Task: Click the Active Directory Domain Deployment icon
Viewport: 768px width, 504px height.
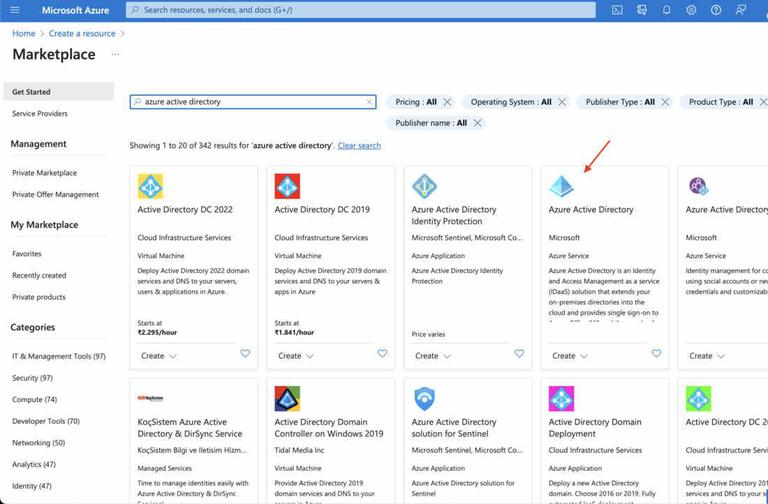Action: pyautogui.click(x=561, y=399)
